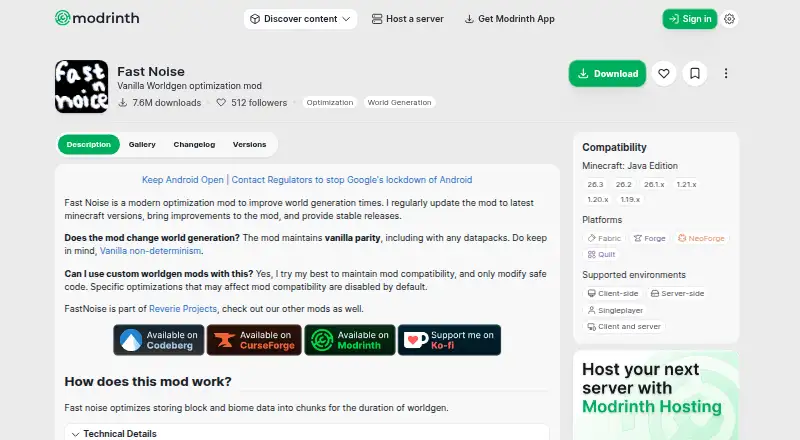Open the Reverie Projects link
Viewport: 800px width, 440px height.
(x=183, y=309)
